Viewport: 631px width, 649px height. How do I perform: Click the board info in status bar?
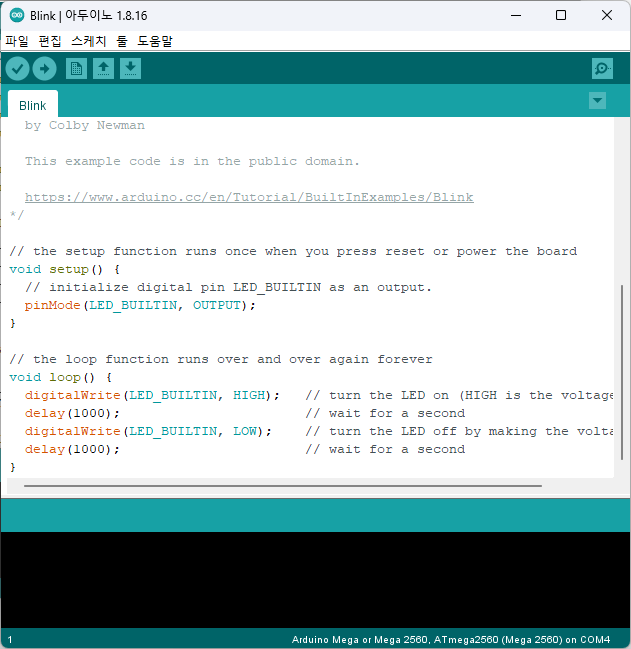coord(451,640)
